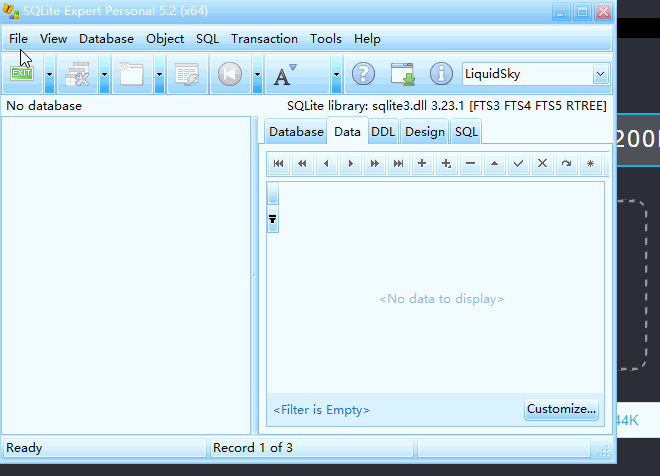Switch to the Data tab

coord(347,132)
